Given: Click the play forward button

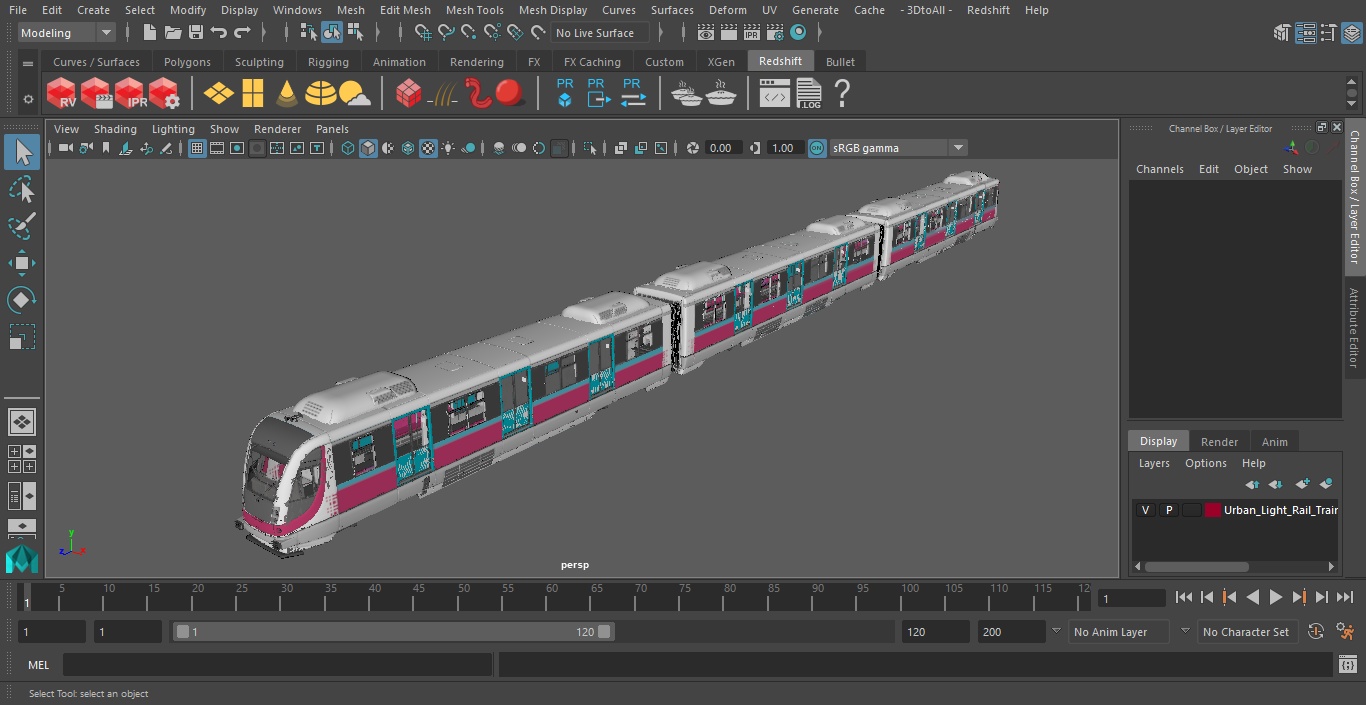Looking at the screenshot, I should (x=1275, y=597).
